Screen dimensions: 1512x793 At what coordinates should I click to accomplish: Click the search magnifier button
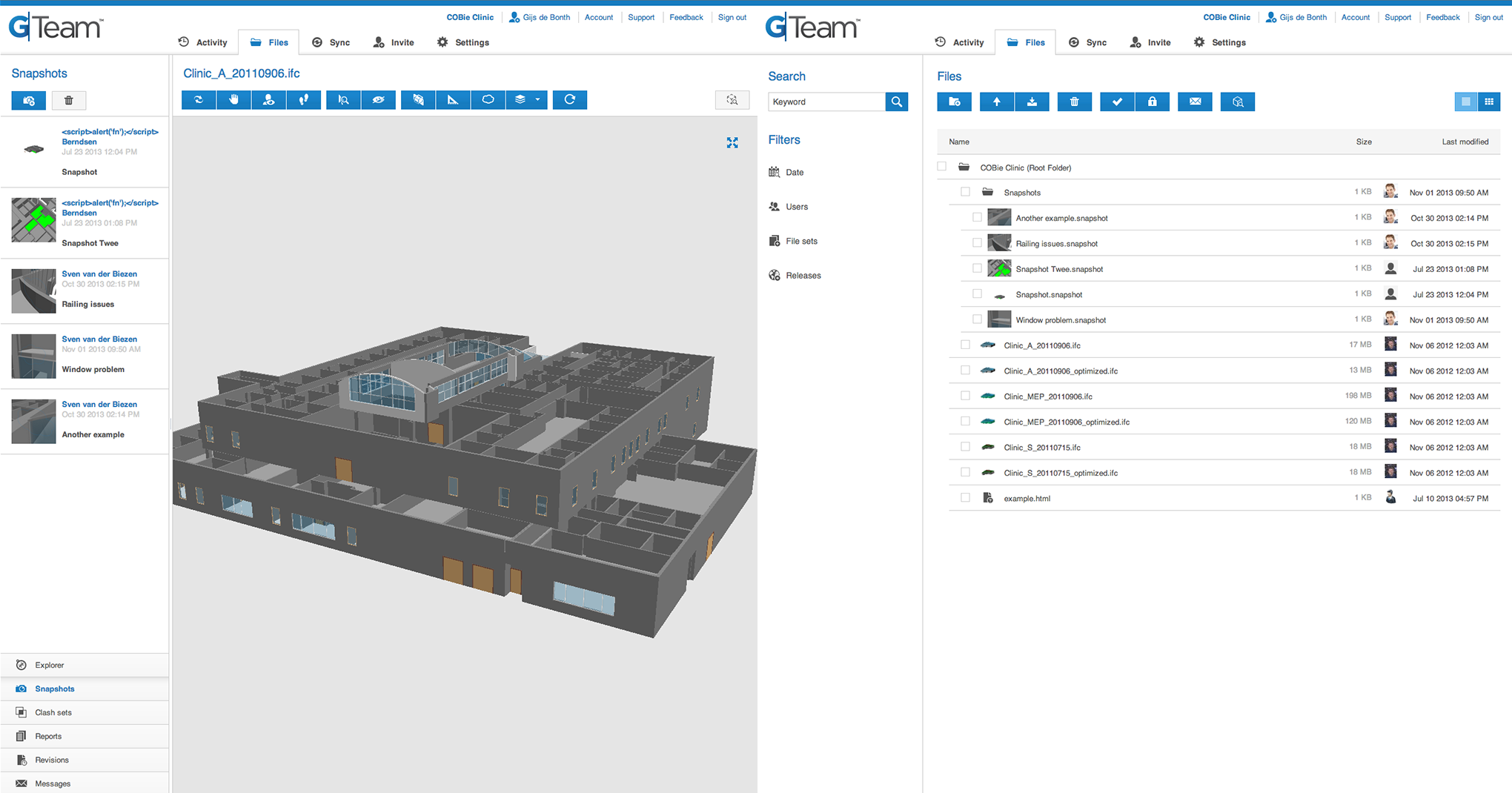click(897, 102)
